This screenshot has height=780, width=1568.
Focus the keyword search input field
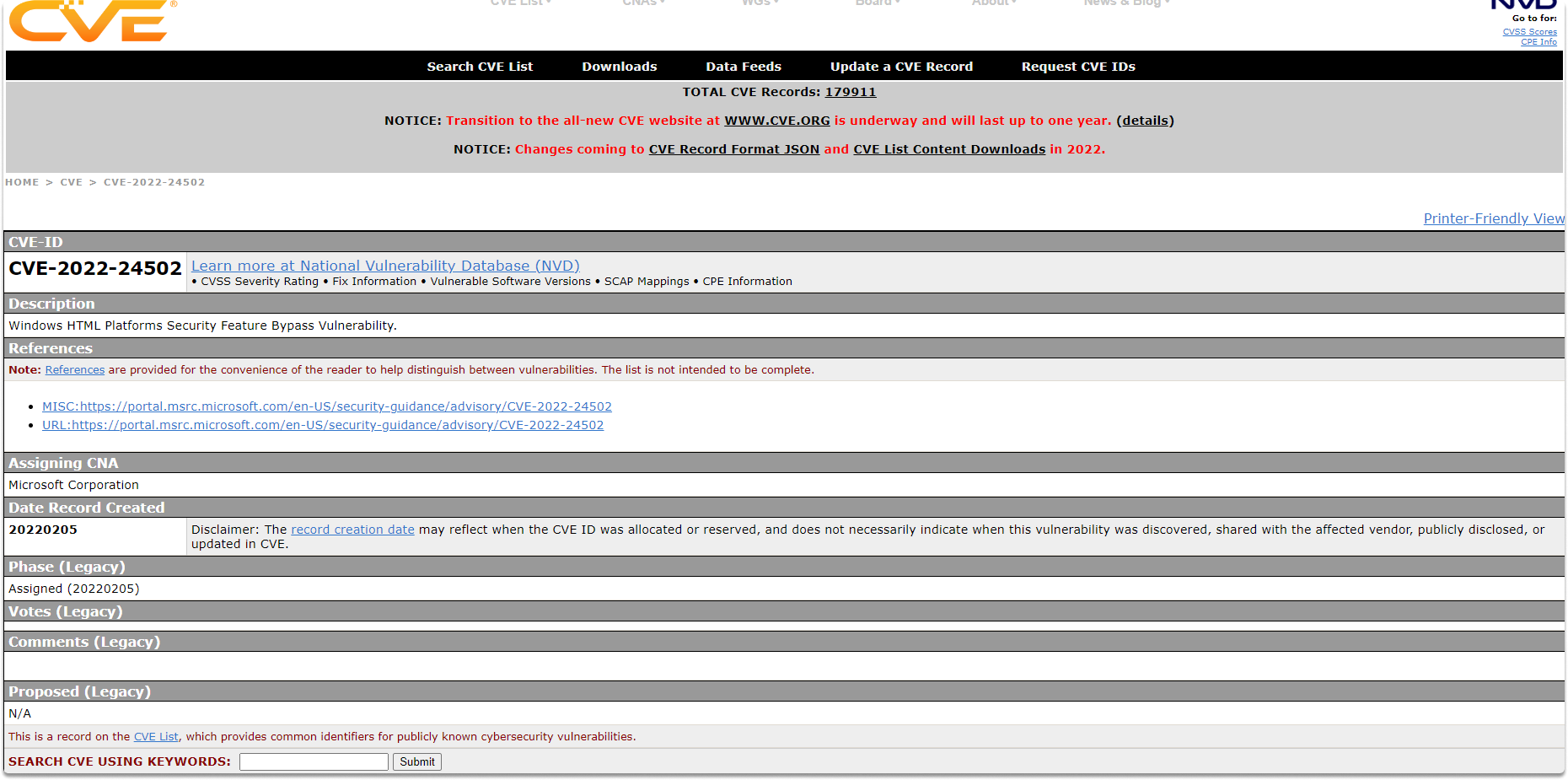pos(314,761)
